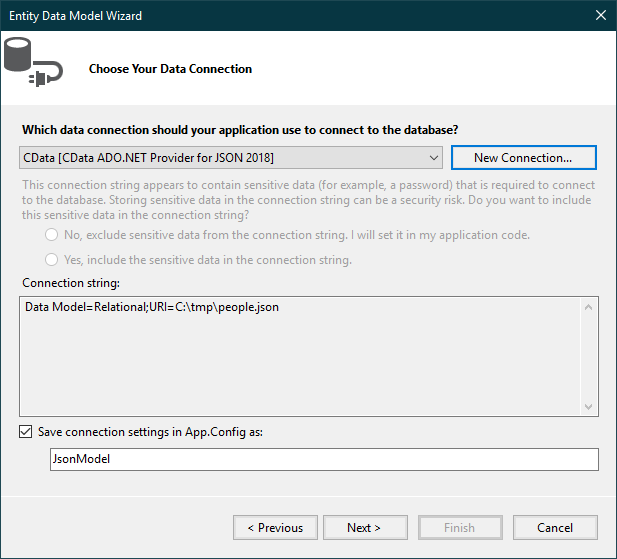Open the CData JSON data connection dropdown
The image size is (617, 559).
click(x=433, y=158)
